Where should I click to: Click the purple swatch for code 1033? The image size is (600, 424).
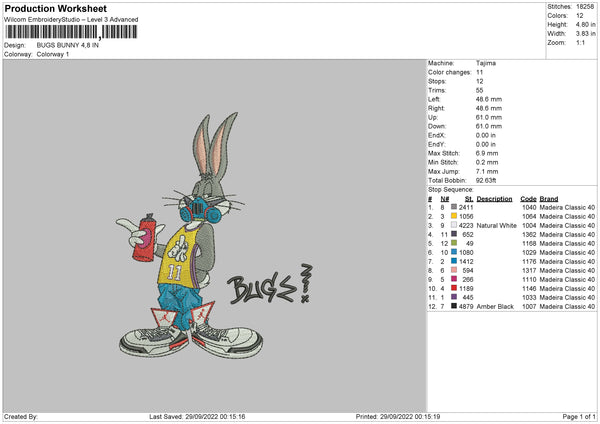click(x=454, y=297)
